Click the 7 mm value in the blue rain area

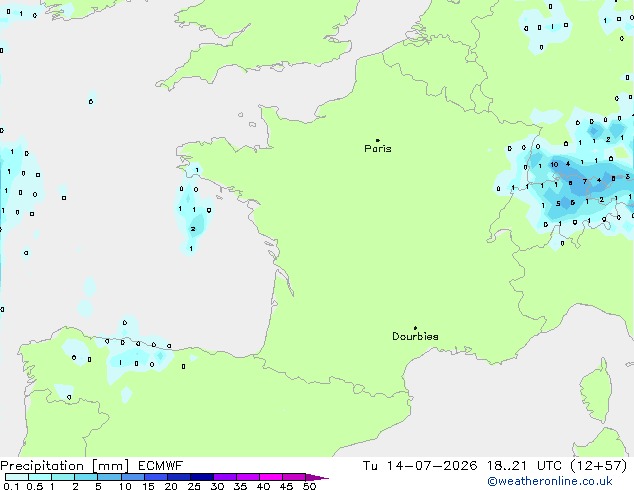click(x=585, y=182)
